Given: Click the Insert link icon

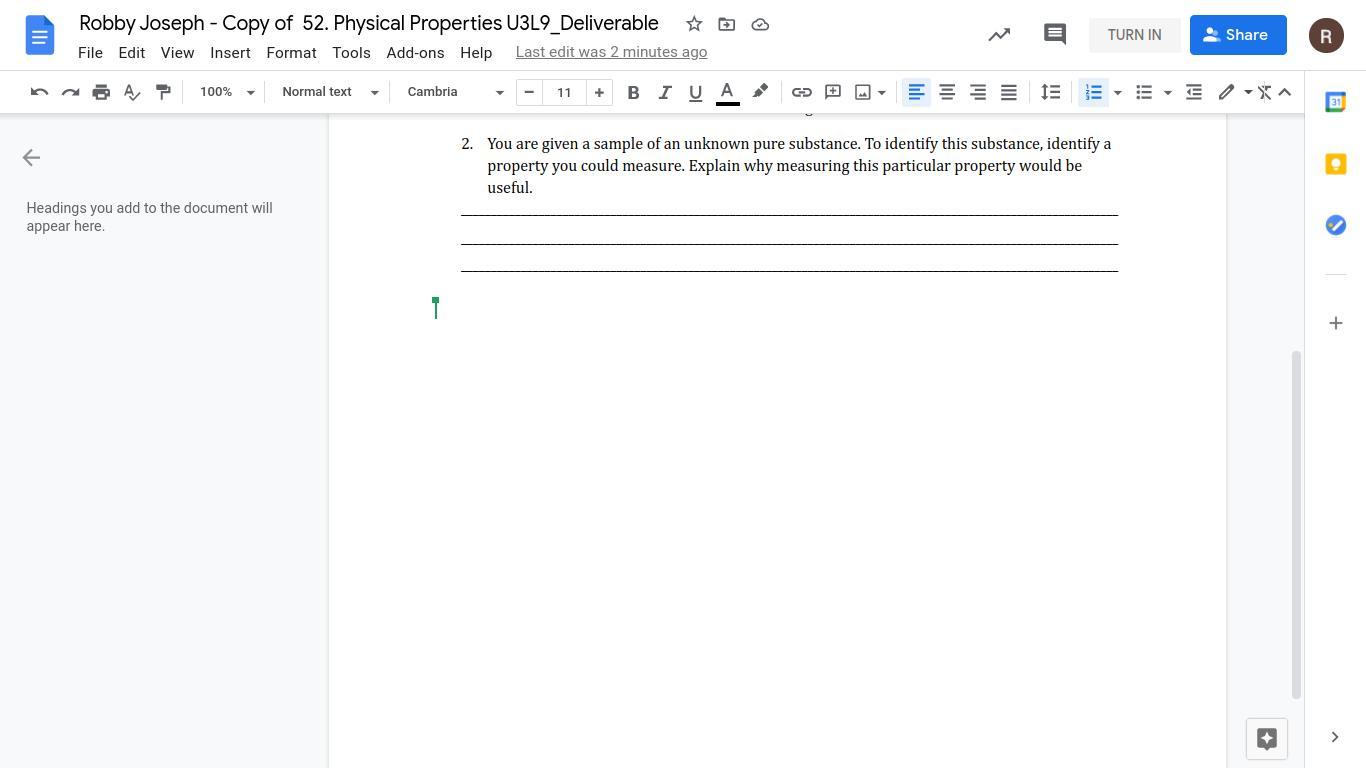Looking at the screenshot, I should (x=801, y=92).
